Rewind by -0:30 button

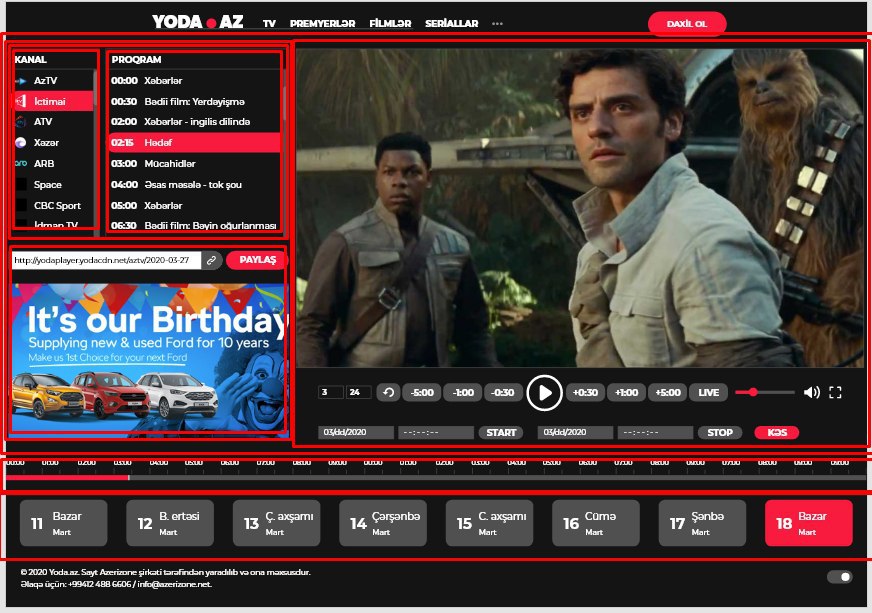tap(503, 393)
